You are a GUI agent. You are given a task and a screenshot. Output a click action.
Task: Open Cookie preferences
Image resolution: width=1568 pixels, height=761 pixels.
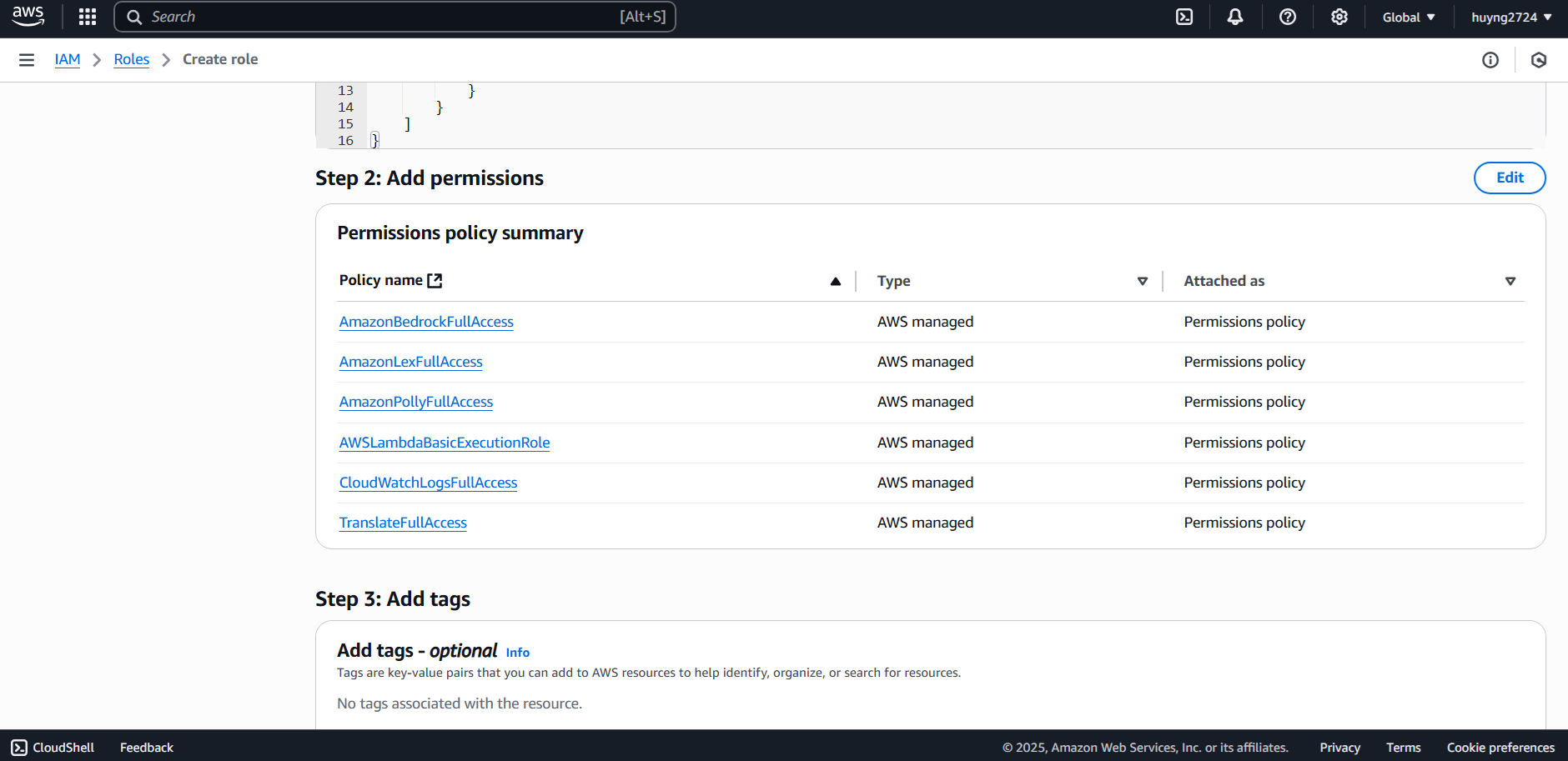pos(1500,748)
